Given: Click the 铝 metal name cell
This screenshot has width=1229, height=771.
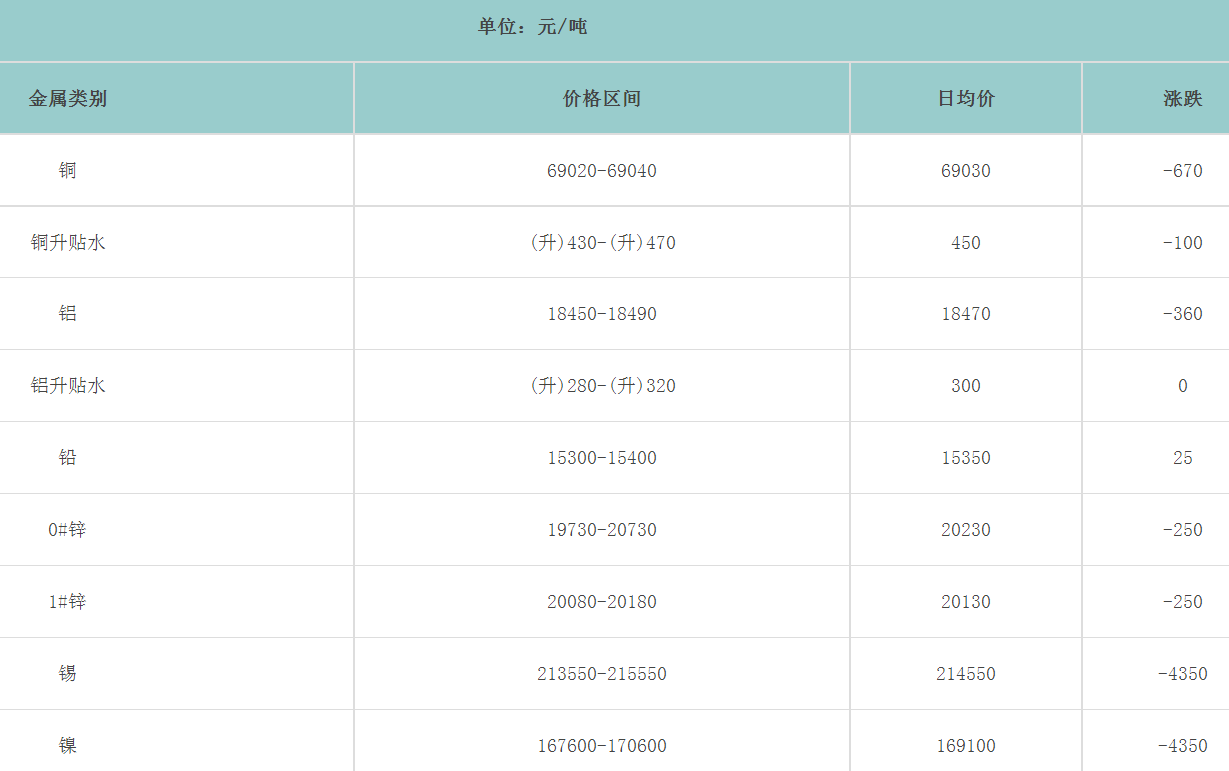Looking at the screenshot, I should pos(67,314).
